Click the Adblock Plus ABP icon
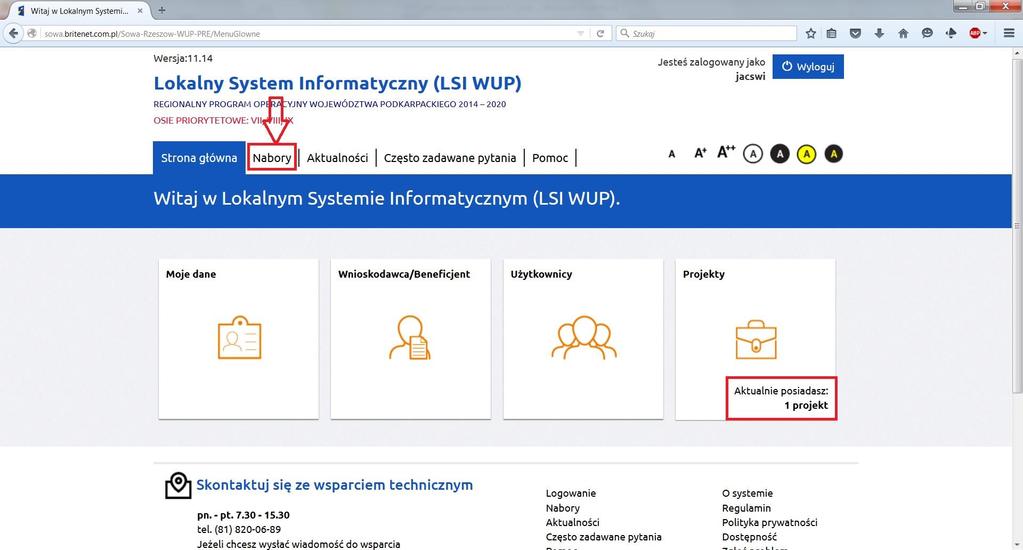Viewport: 1023px width, 550px height. click(975, 33)
